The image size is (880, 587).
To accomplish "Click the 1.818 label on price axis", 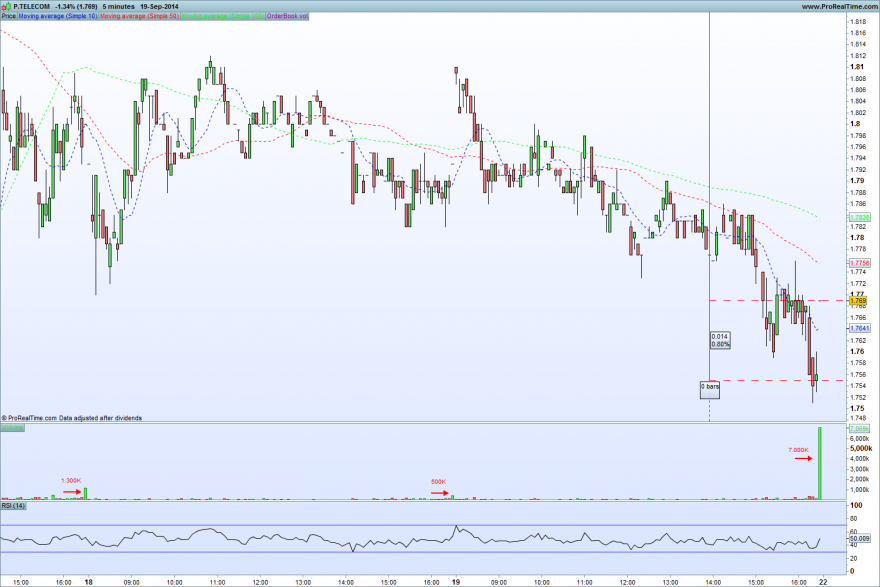I will 858,22.
